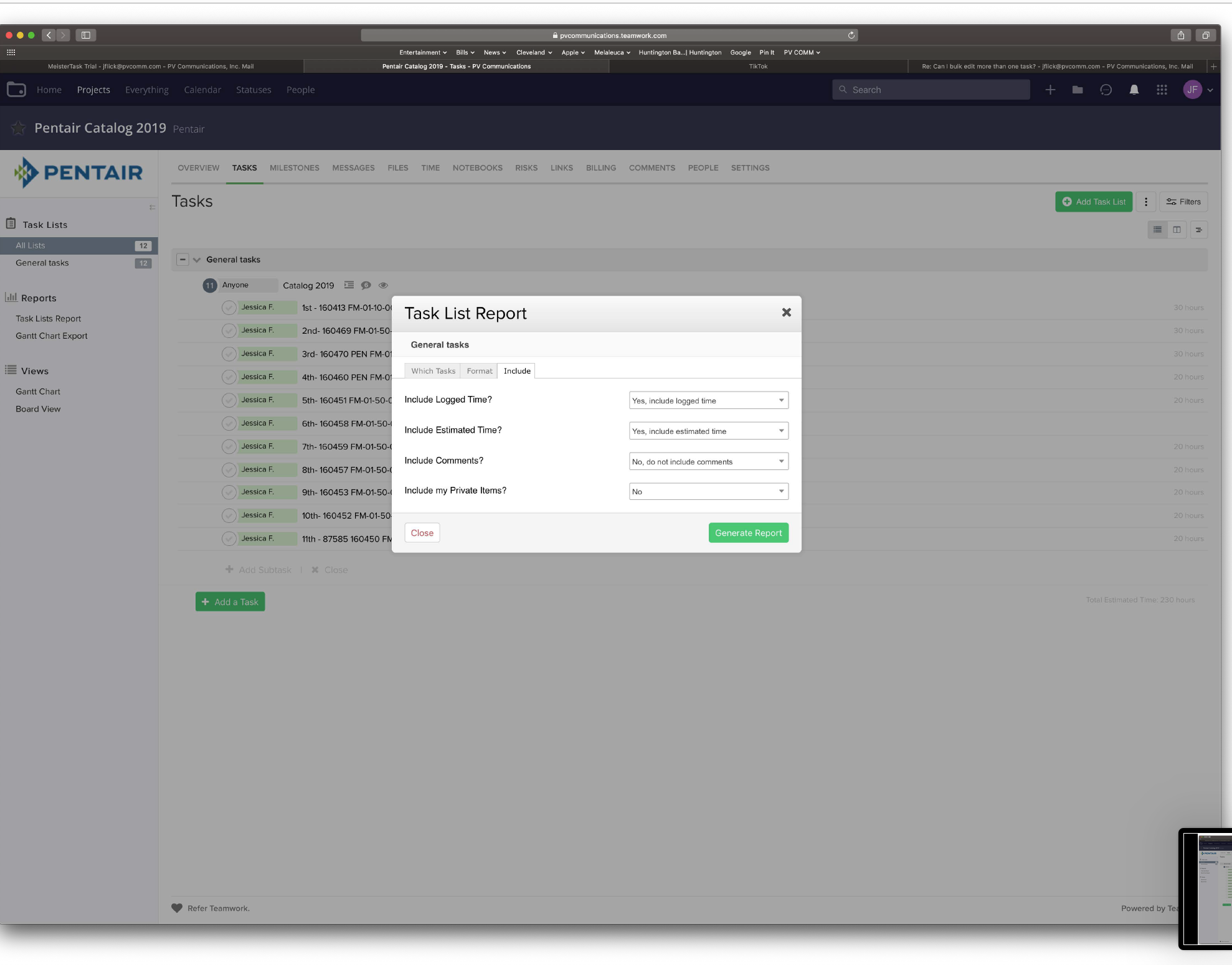This screenshot has width=1232, height=965.
Task: Open the quick add plus icon
Action: tap(1050, 90)
